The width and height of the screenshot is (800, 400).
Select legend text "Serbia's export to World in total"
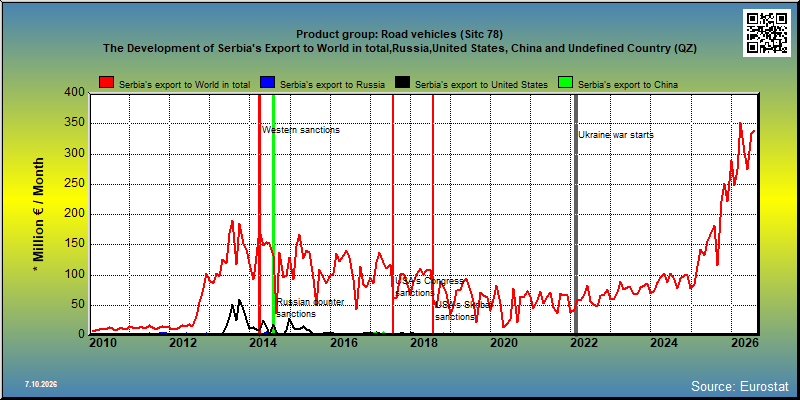[184, 85]
